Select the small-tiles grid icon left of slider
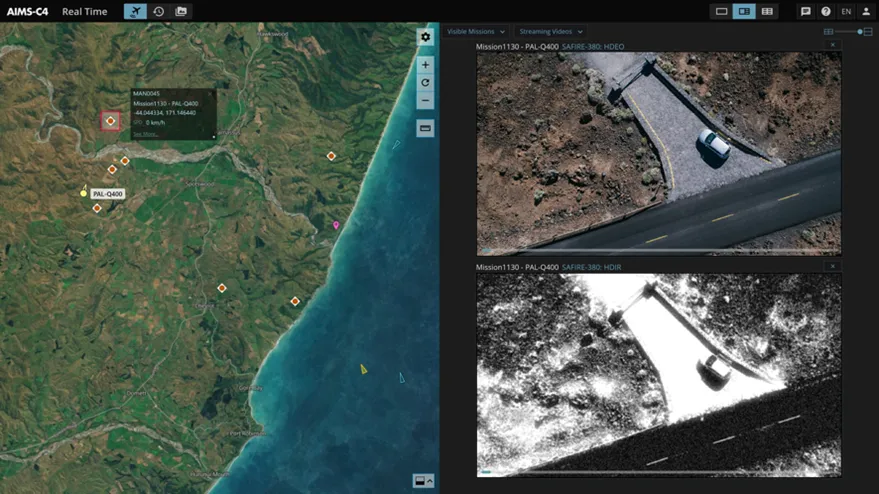This screenshot has width=879, height=494. pos(828,32)
